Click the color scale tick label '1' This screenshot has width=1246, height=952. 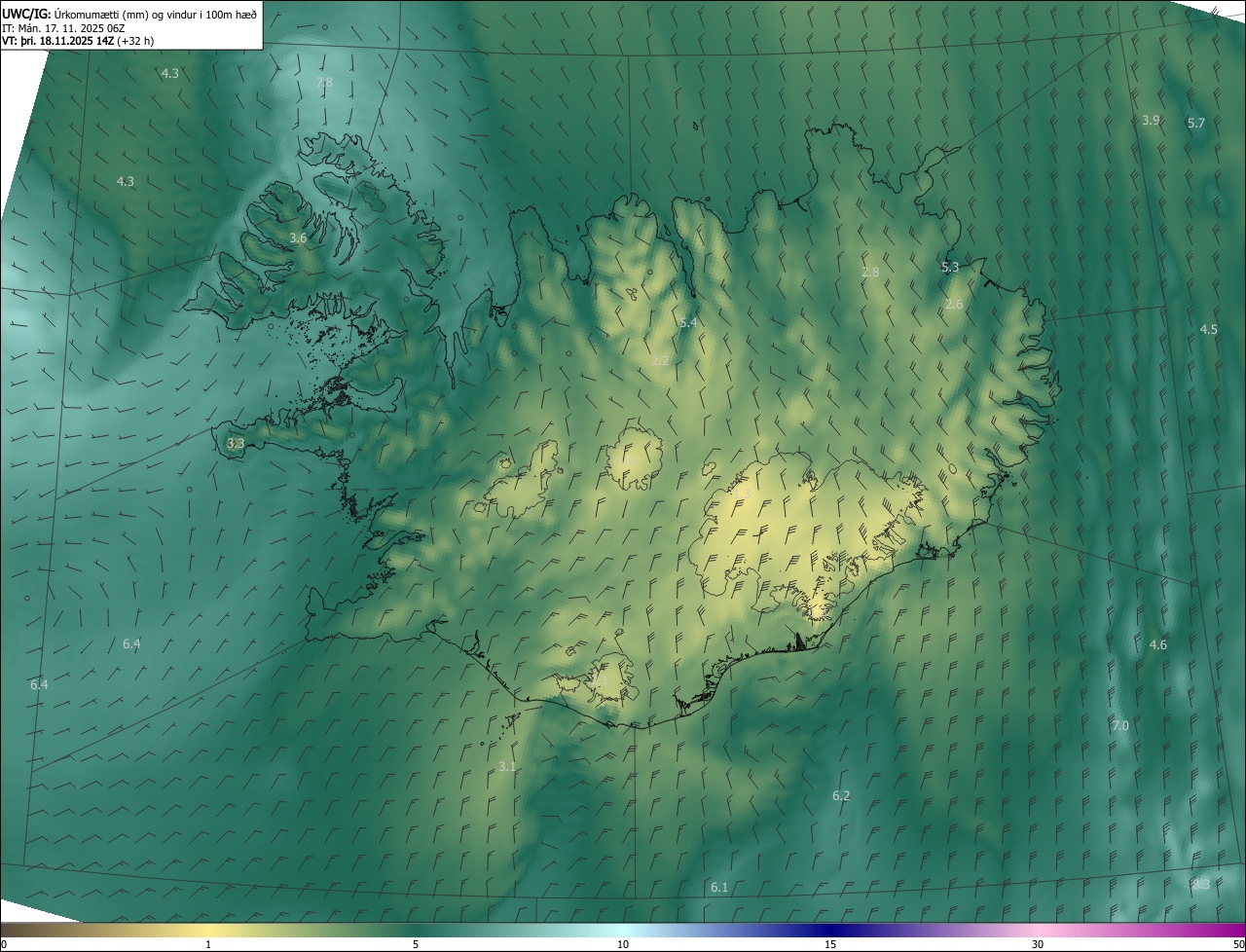208,945
